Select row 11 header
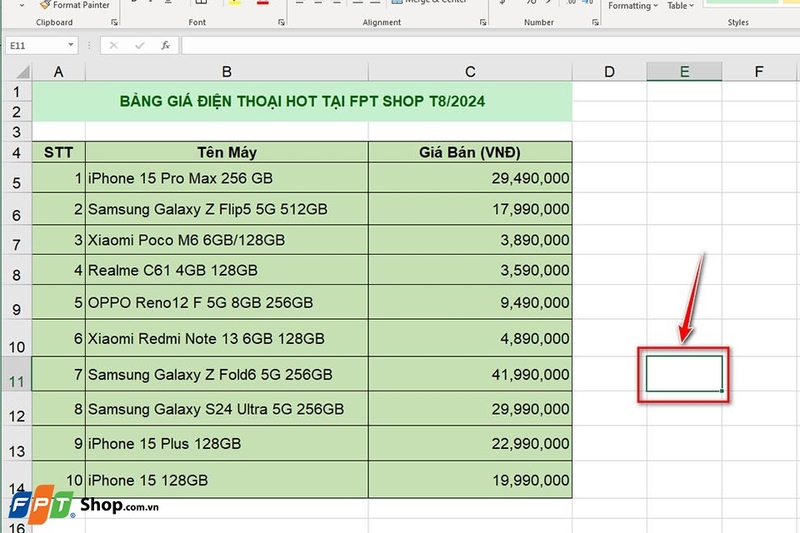This screenshot has width=800, height=533. coord(17,374)
